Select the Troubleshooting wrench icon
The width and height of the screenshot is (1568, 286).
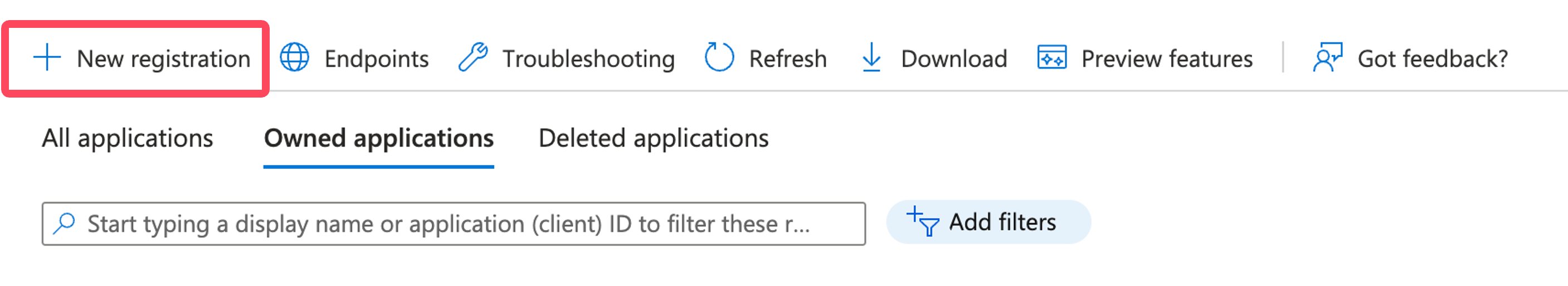coord(473,58)
